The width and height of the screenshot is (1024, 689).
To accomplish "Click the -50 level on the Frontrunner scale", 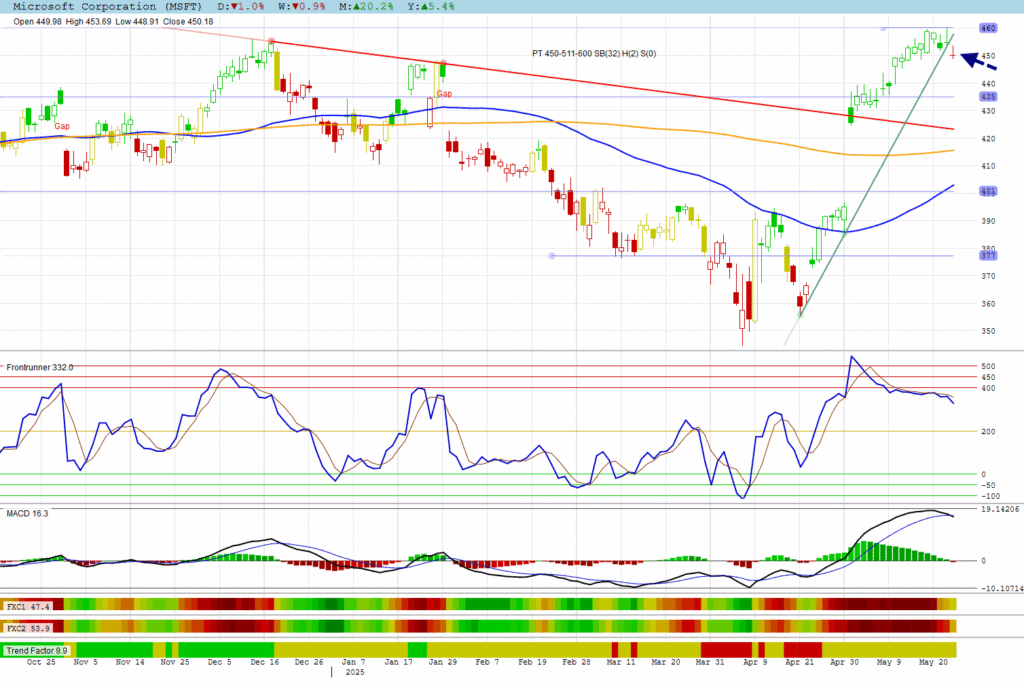I will click(x=988, y=485).
